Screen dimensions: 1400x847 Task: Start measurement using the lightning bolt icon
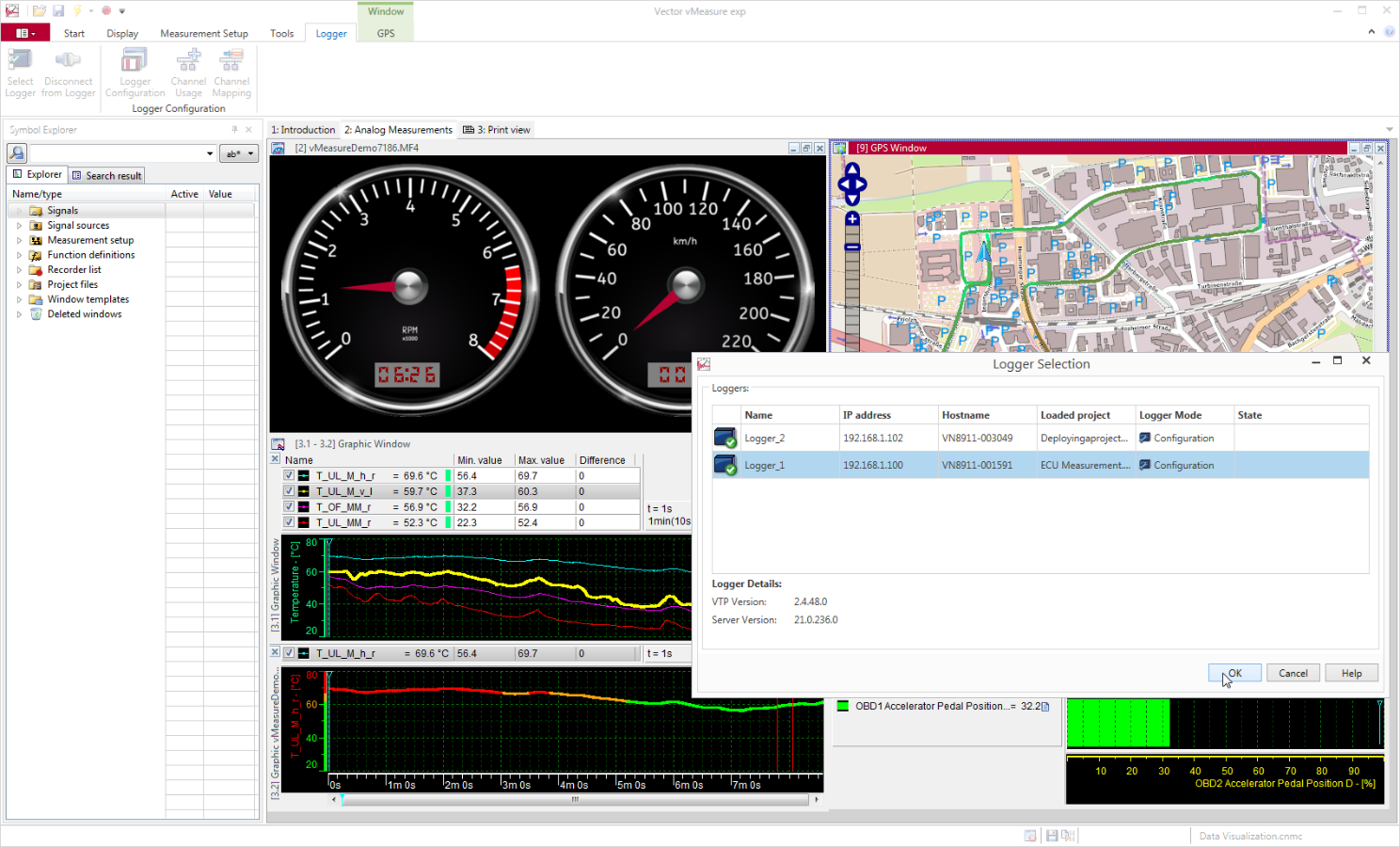point(77,11)
